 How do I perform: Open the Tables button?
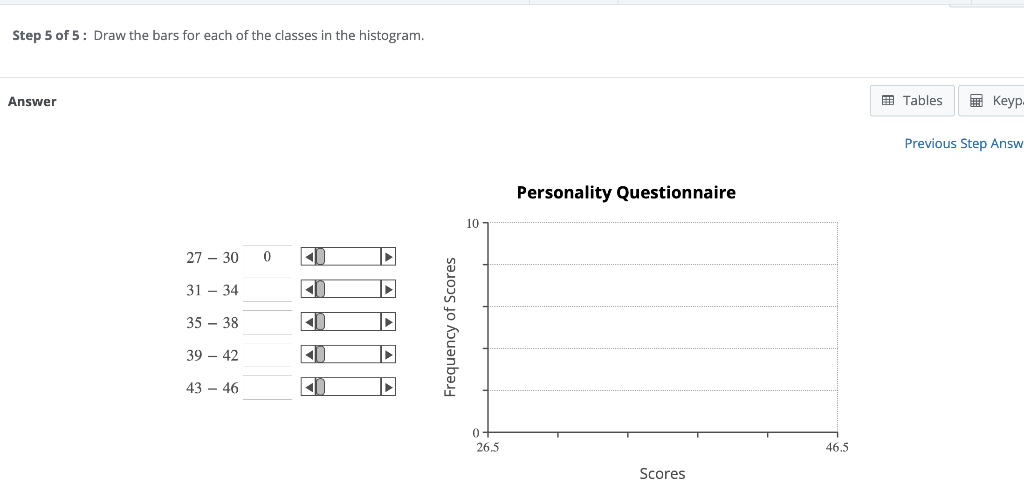(912, 101)
